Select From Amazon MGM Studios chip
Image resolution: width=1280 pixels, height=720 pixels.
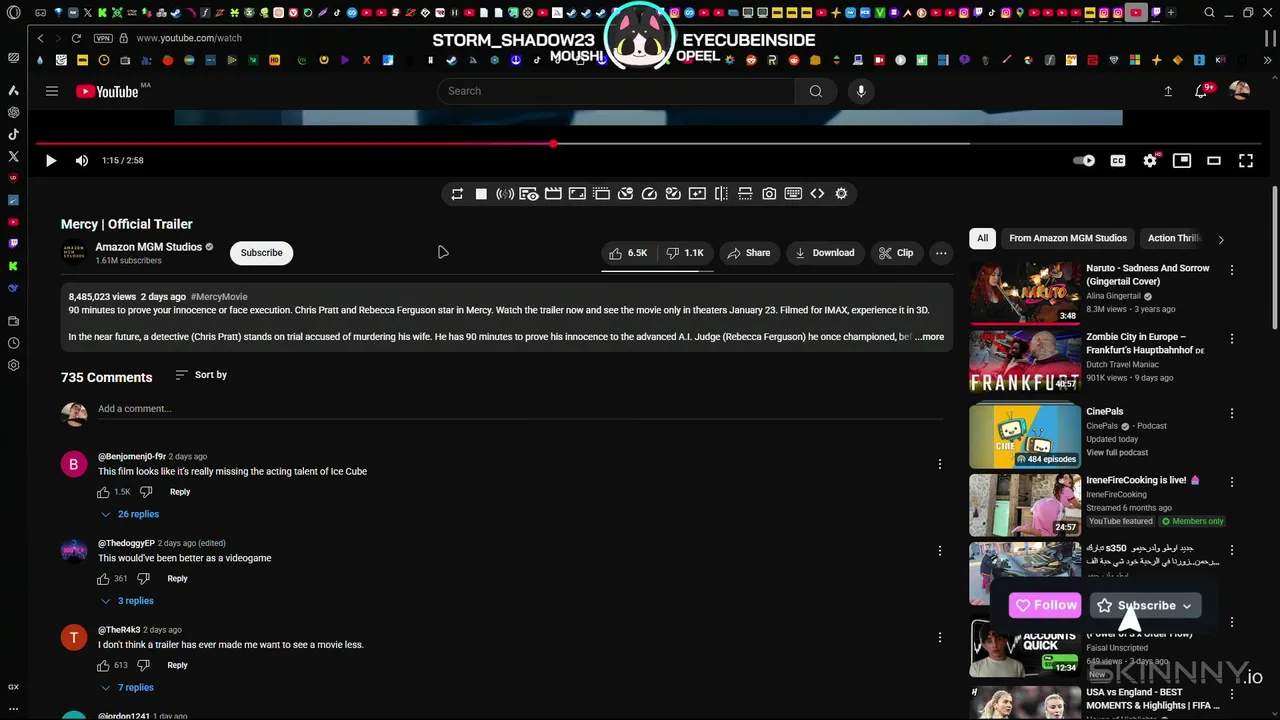point(1067,238)
